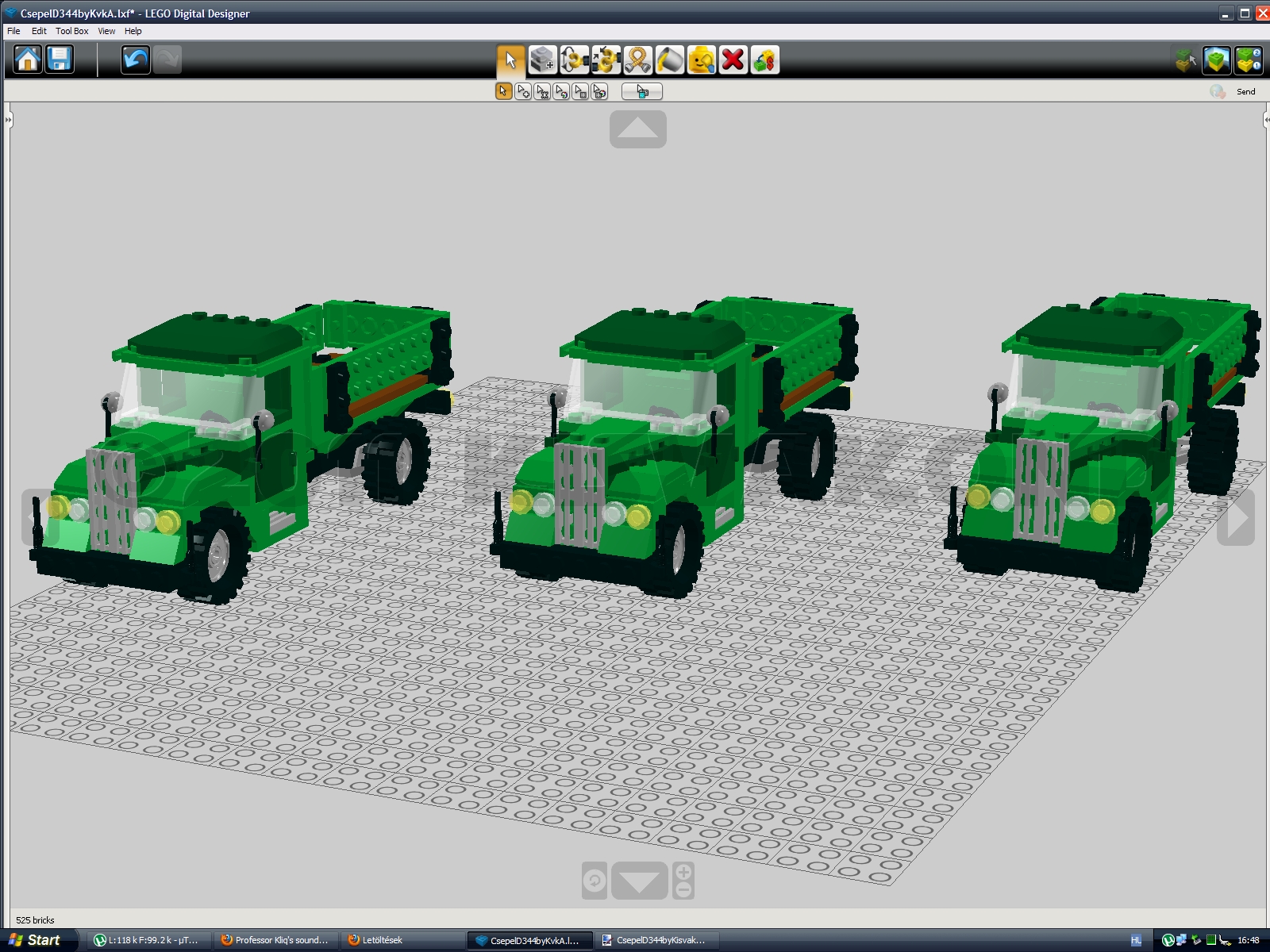Viewport: 1270px width, 952px height.
Task: Undo the last action
Action: [136, 59]
